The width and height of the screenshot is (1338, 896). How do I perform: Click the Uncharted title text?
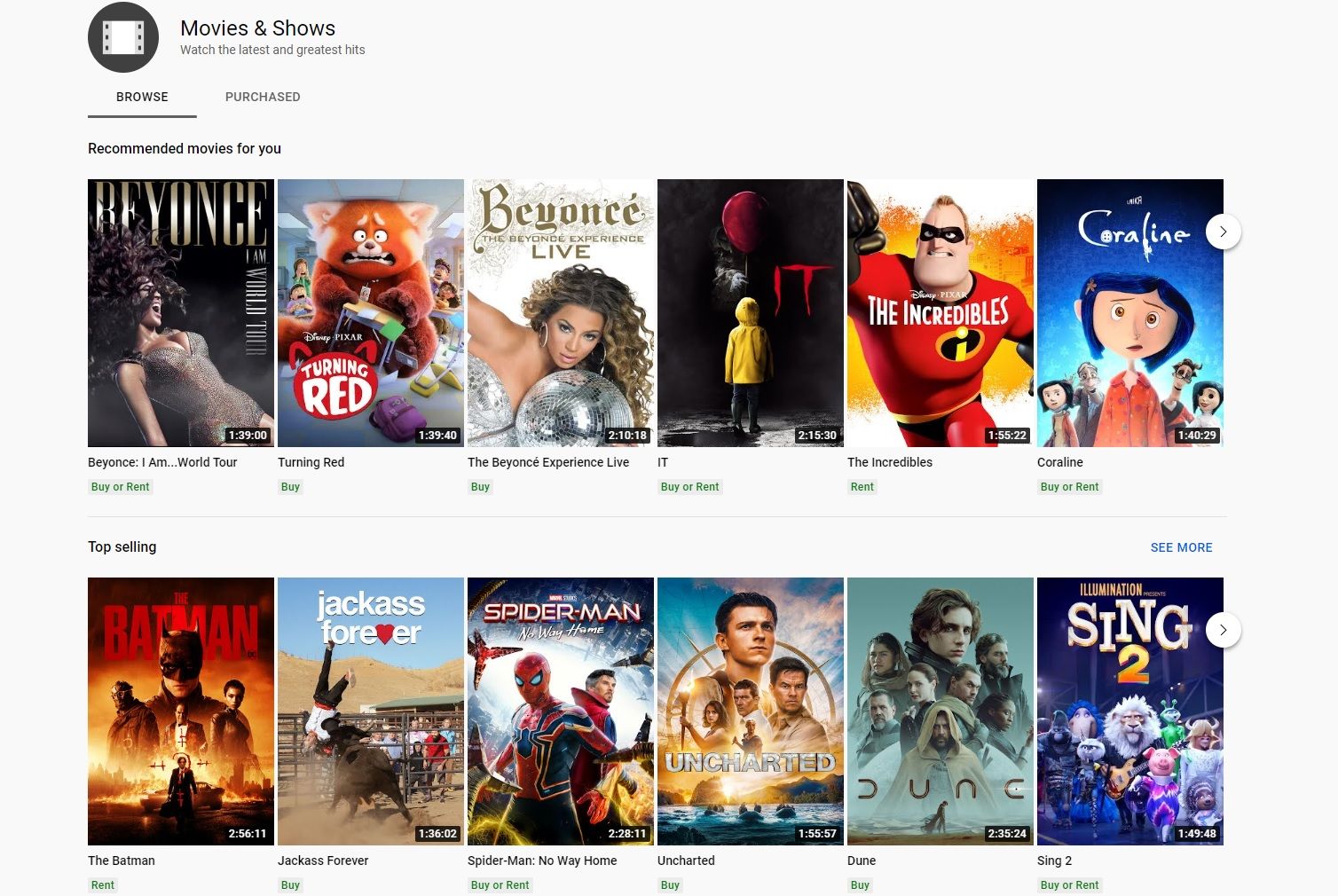686,861
